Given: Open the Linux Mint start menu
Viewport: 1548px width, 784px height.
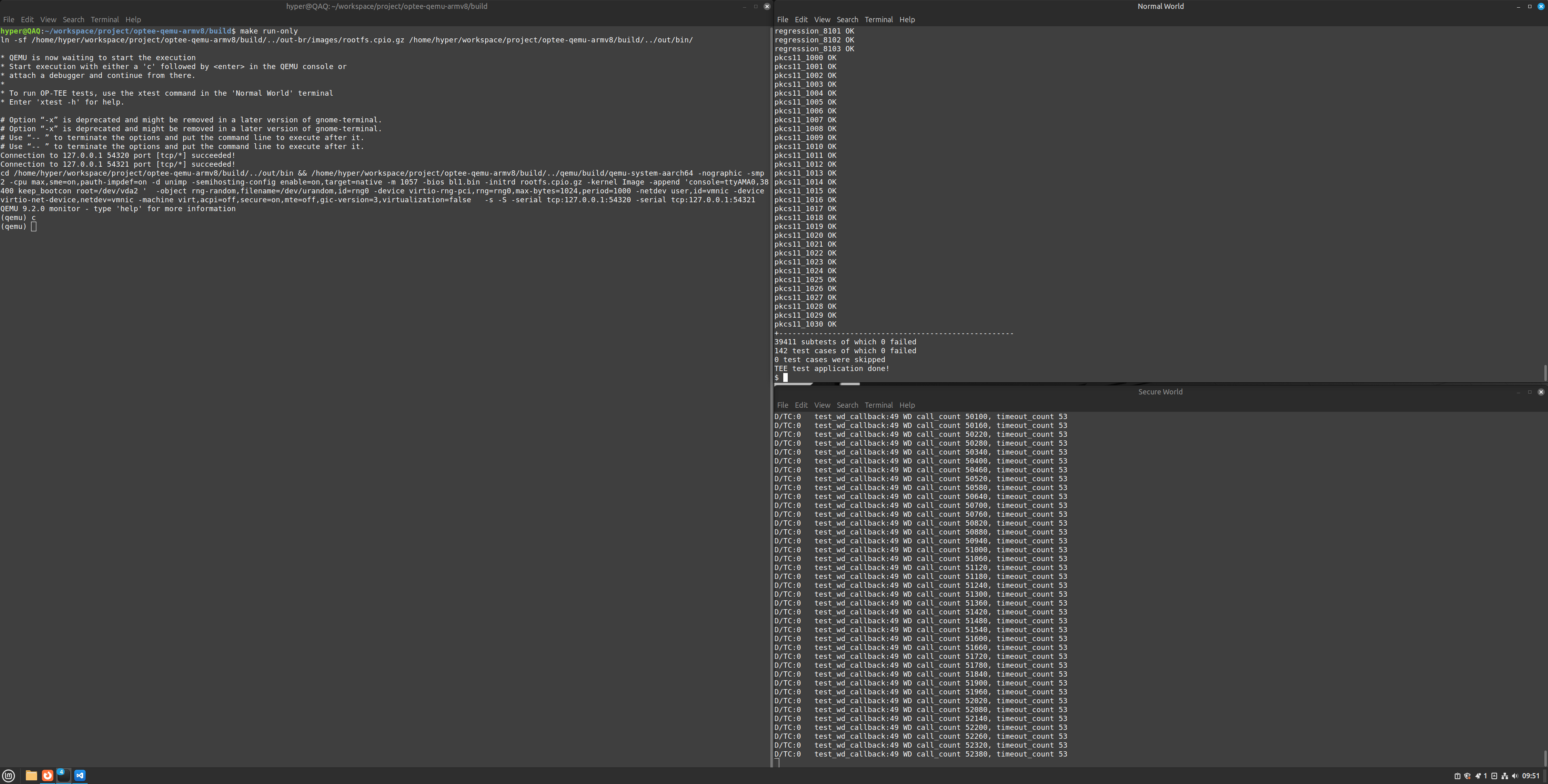Looking at the screenshot, I should click(x=8, y=776).
